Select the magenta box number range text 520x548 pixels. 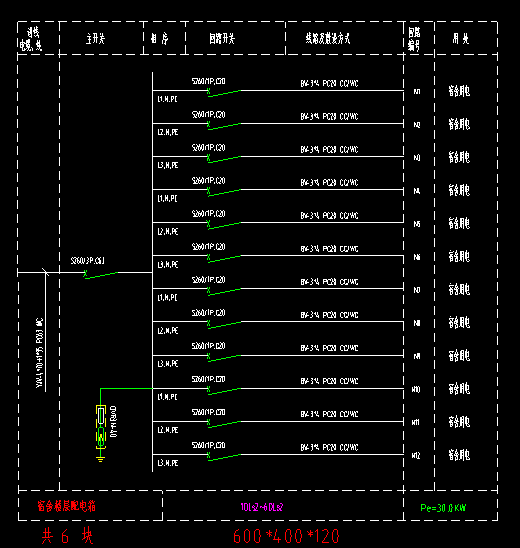coord(262,507)
